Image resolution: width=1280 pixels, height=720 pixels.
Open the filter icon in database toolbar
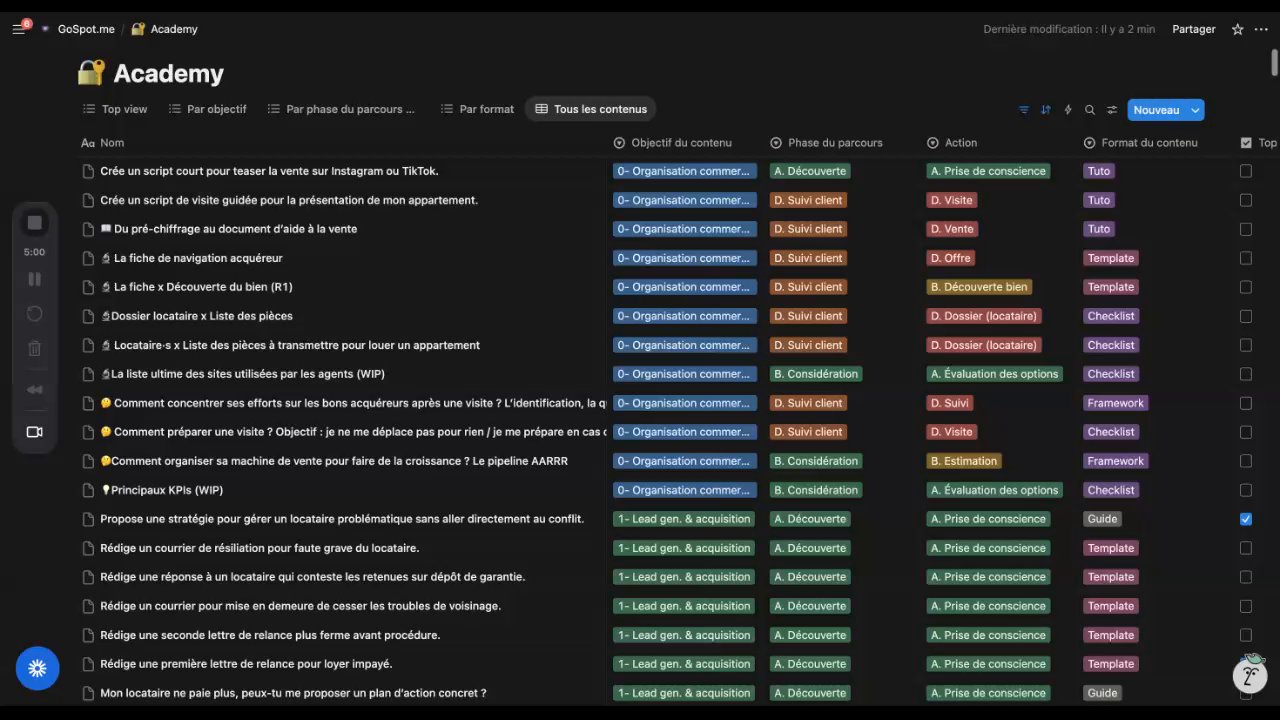click(1023, 110)
